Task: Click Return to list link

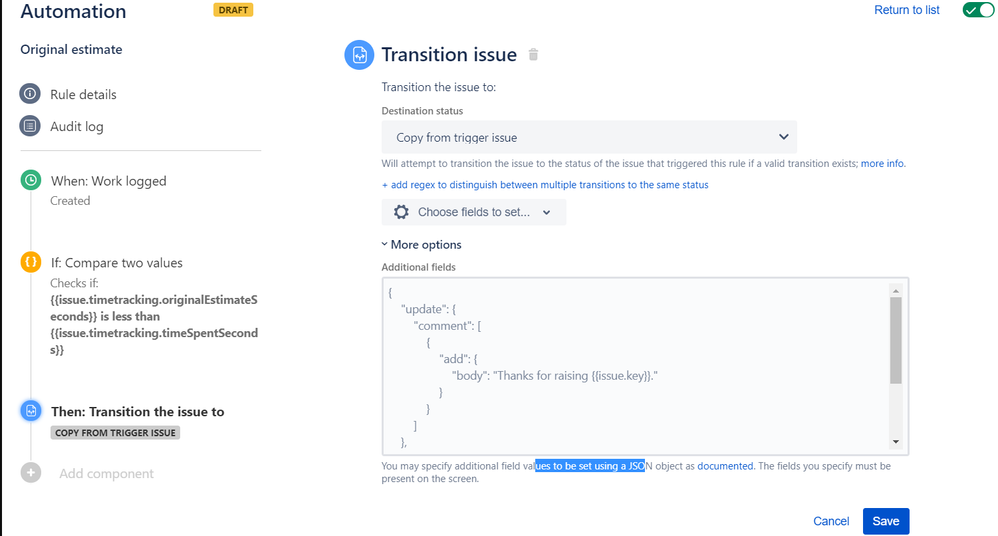Action: [906, 10]
